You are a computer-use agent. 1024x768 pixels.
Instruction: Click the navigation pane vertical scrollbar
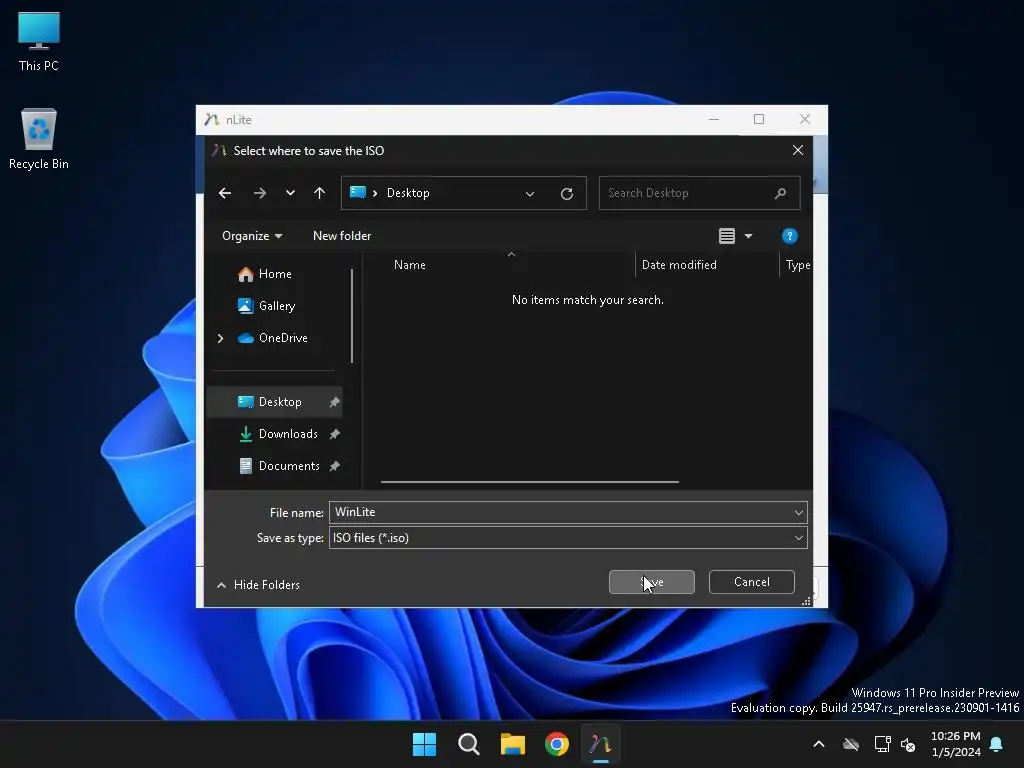351,316
